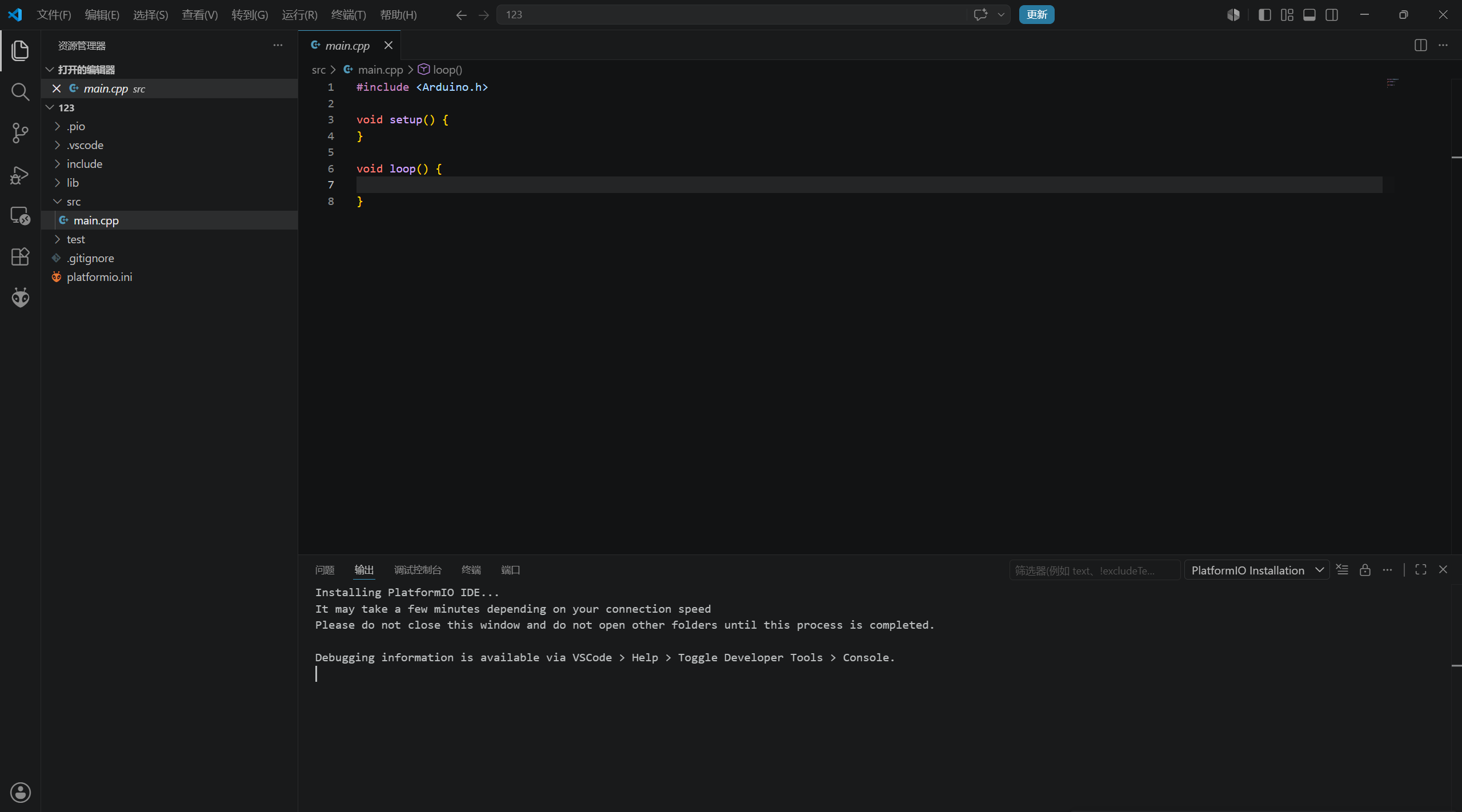Click the 选择(S) menu
1462x812 pixels.
[x=151, y=15]
